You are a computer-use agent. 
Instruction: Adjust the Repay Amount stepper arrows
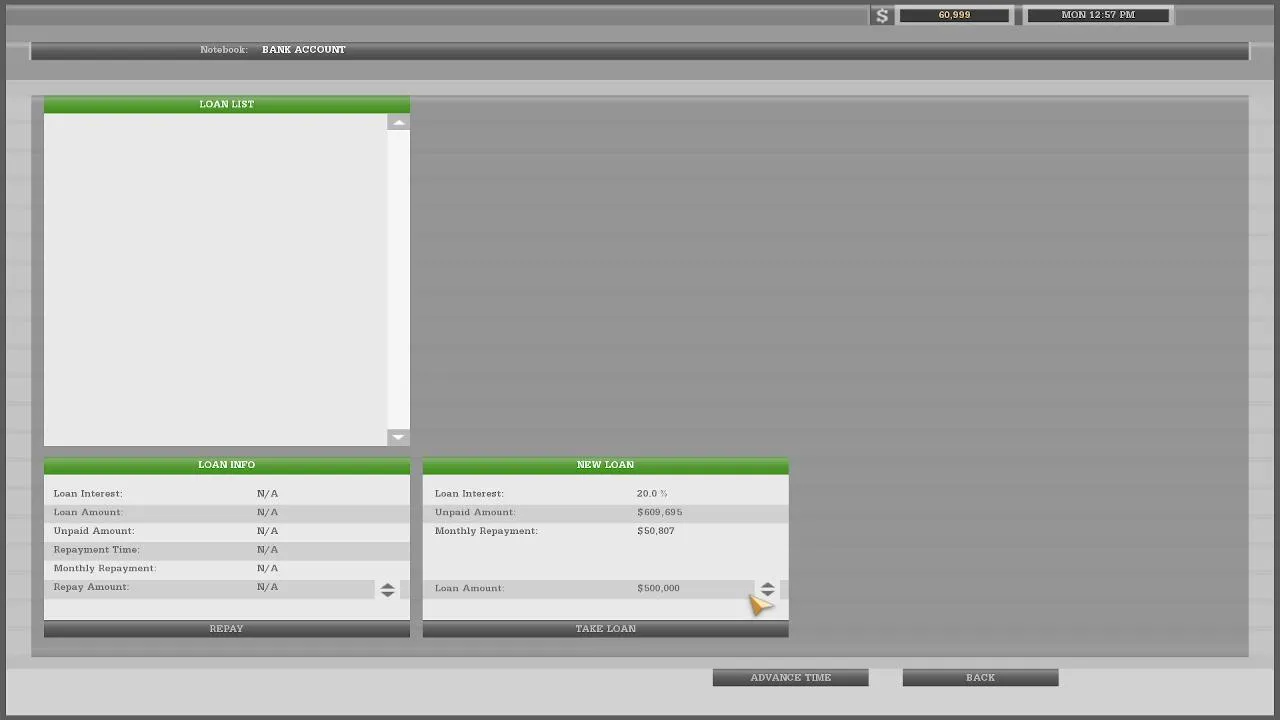pos(387,590)
